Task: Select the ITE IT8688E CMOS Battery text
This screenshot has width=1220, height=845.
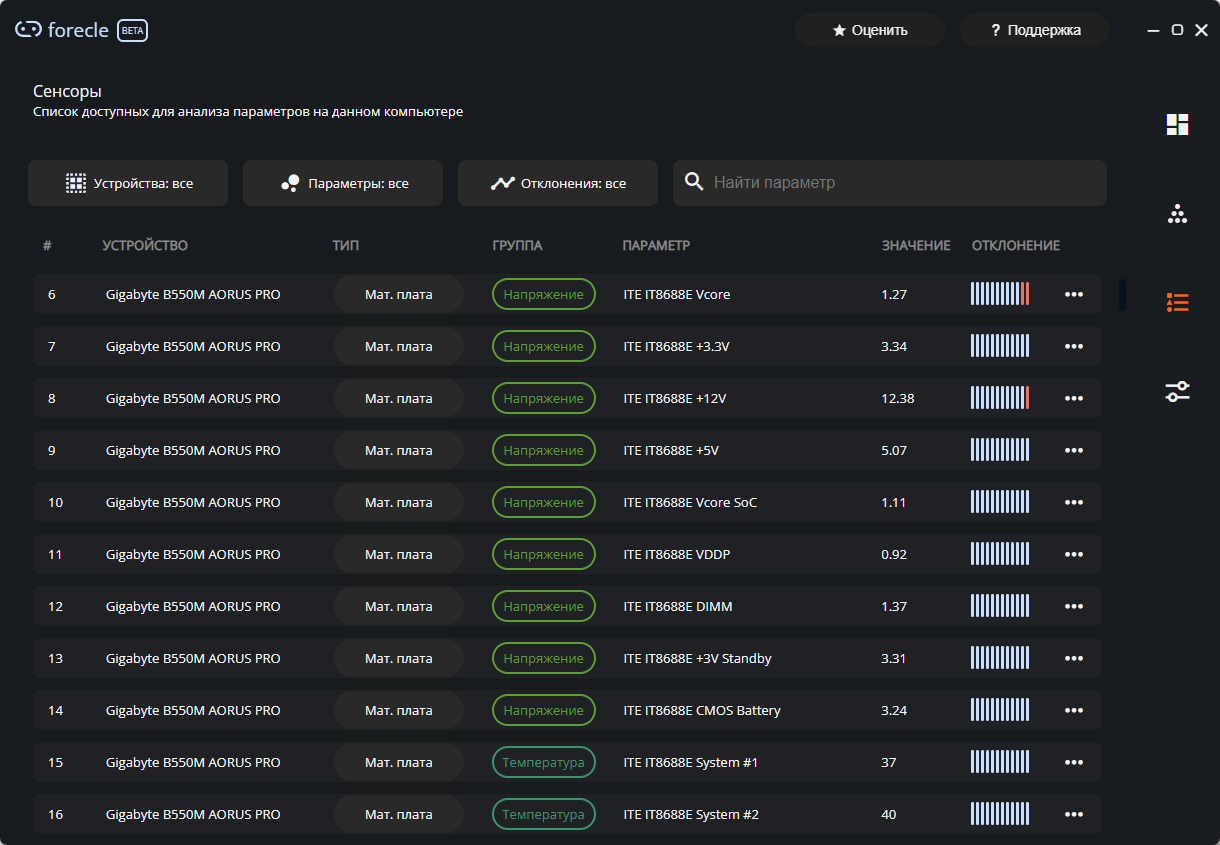Action: tap(702, 710)
